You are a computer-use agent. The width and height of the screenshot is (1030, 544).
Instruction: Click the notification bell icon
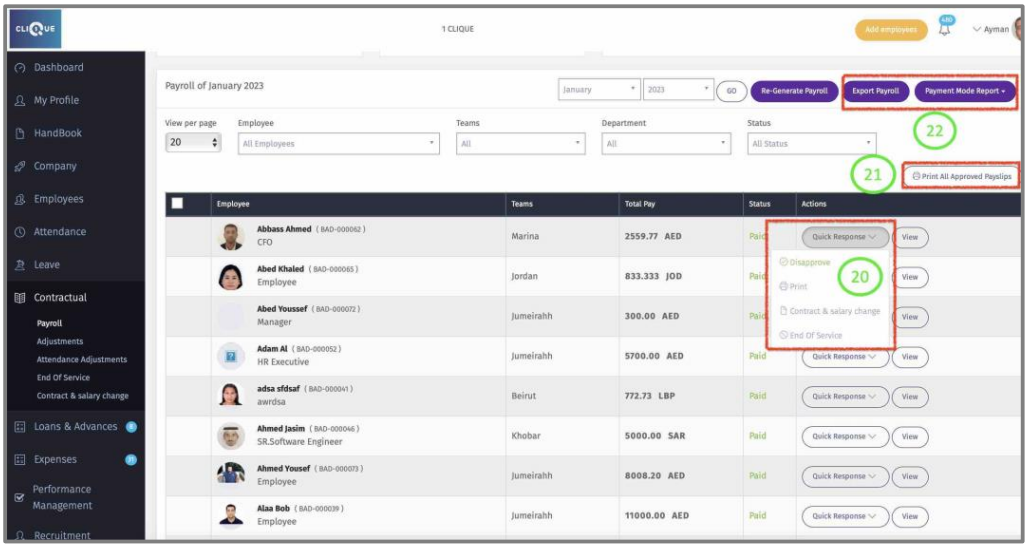pos(945,30)
